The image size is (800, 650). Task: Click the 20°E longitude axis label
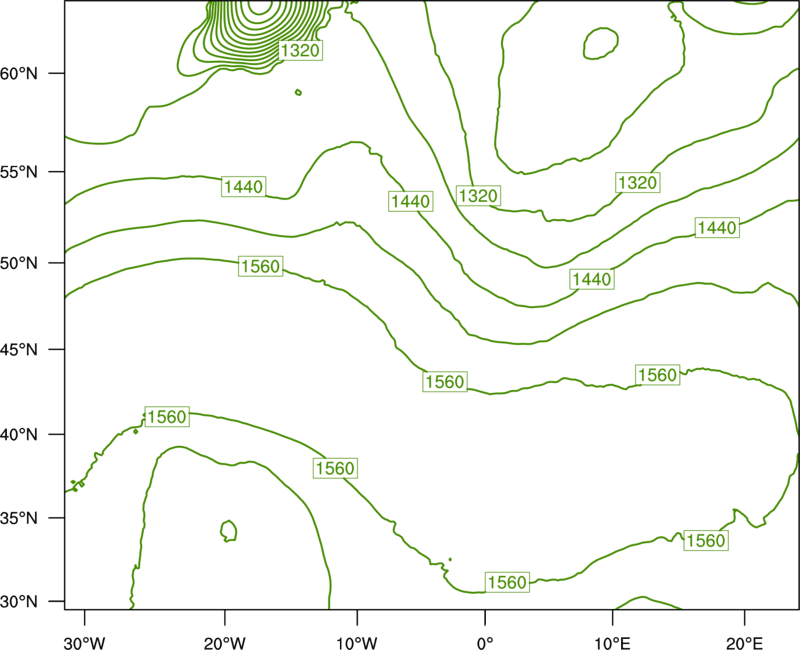(x=745, y=643)
